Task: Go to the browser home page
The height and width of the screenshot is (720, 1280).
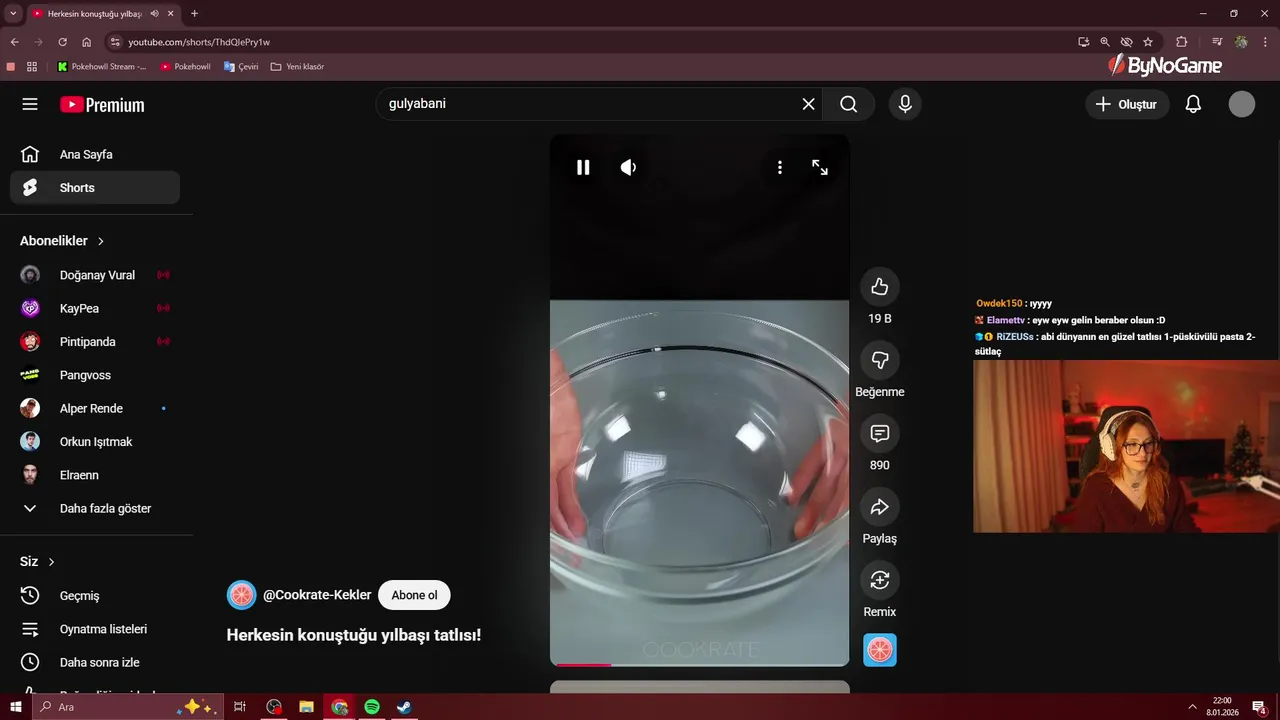Action: (87, 42)
